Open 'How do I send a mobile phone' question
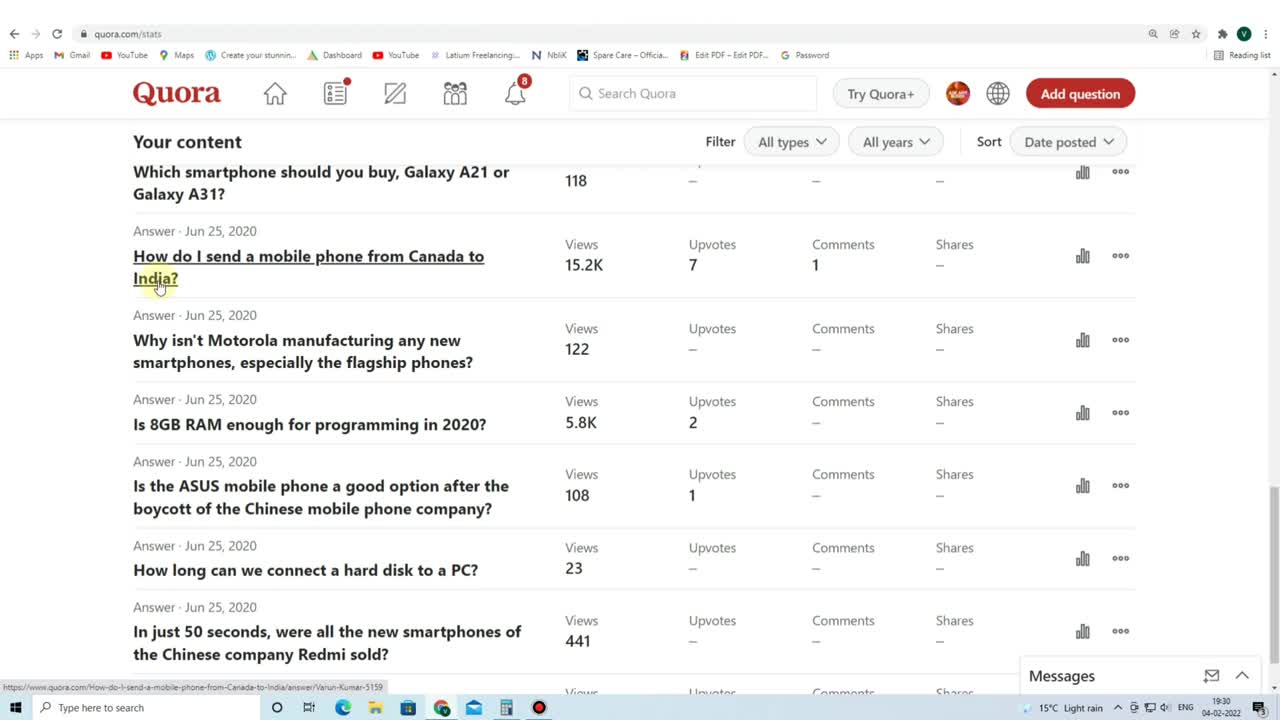 [x=308, y=267]
